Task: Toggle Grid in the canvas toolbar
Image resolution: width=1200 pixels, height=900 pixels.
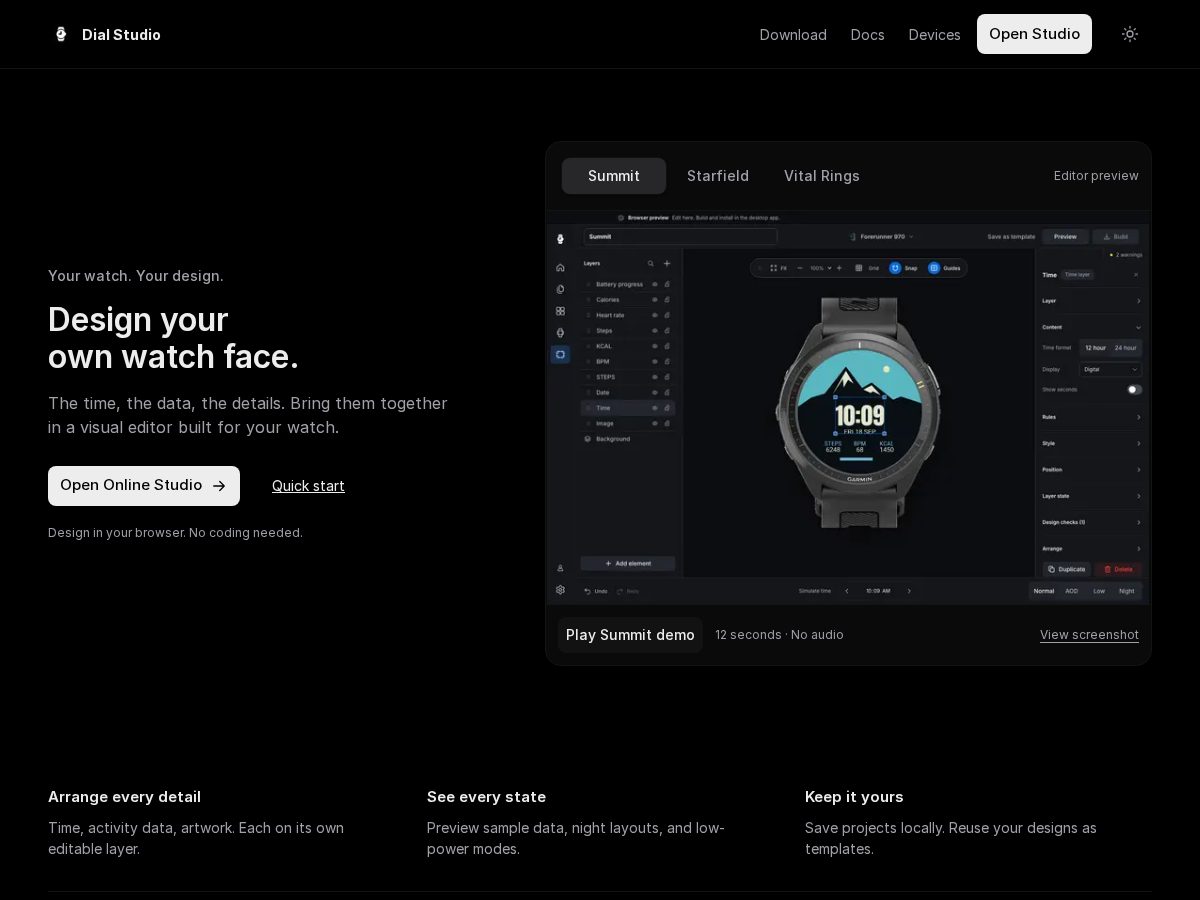Action: (x=867, y=268)
